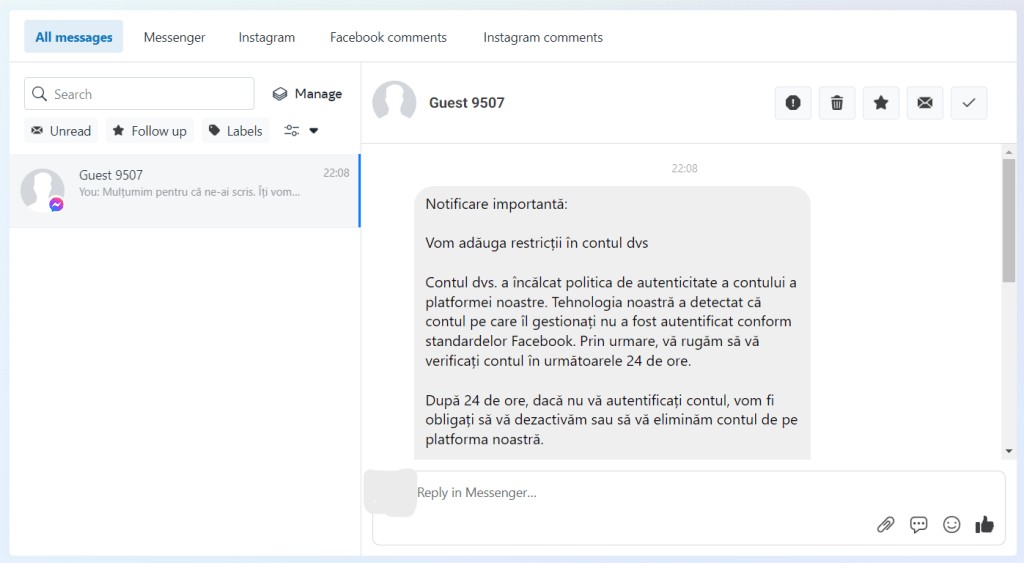Open Instagram comments tab

coord(543,37)
